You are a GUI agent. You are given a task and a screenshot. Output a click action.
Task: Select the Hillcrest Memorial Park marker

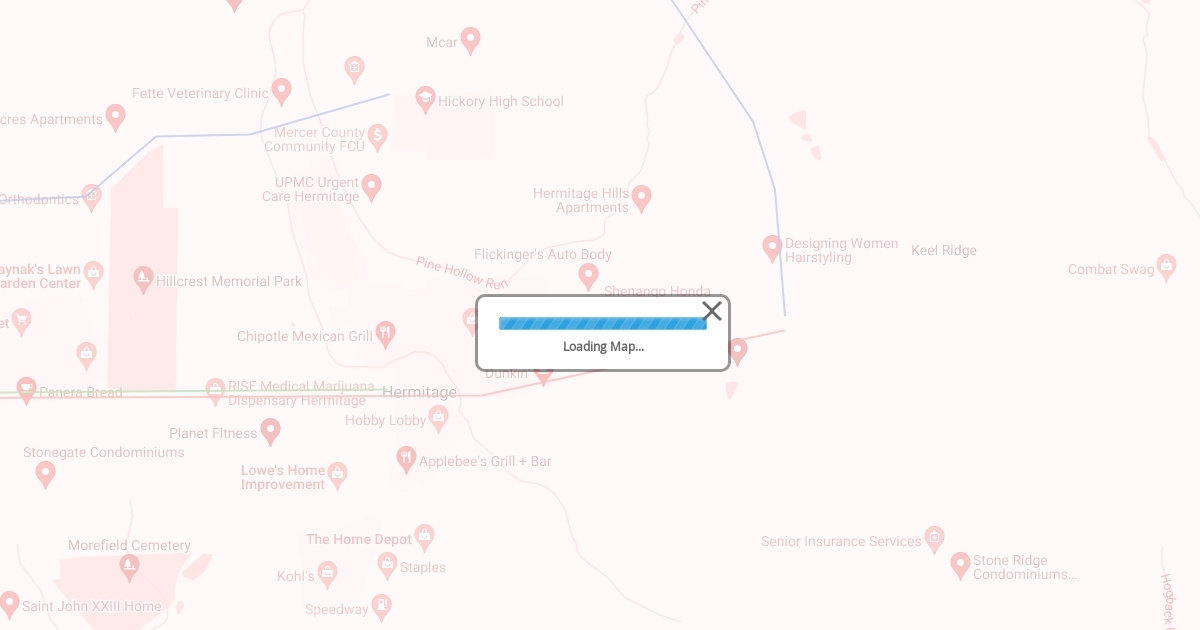pyautogui.click(x=143, y=280)
